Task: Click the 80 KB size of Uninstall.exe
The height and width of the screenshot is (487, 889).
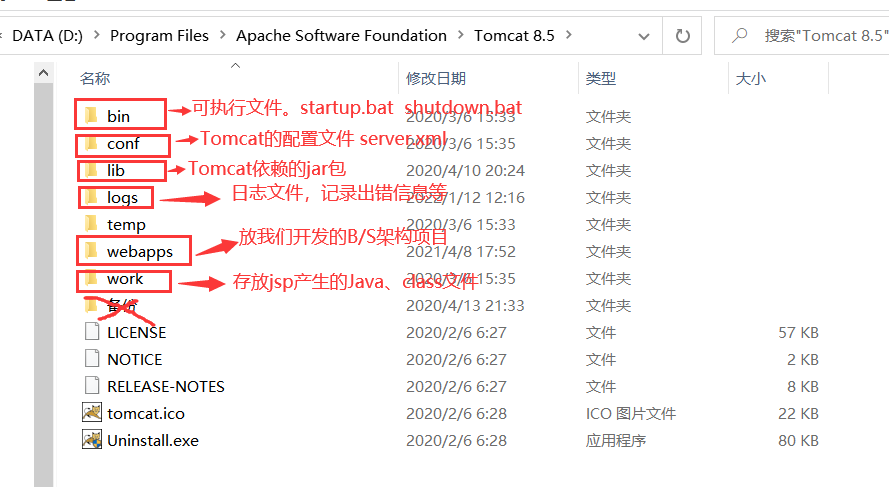Action: click(x=798, y=441)
